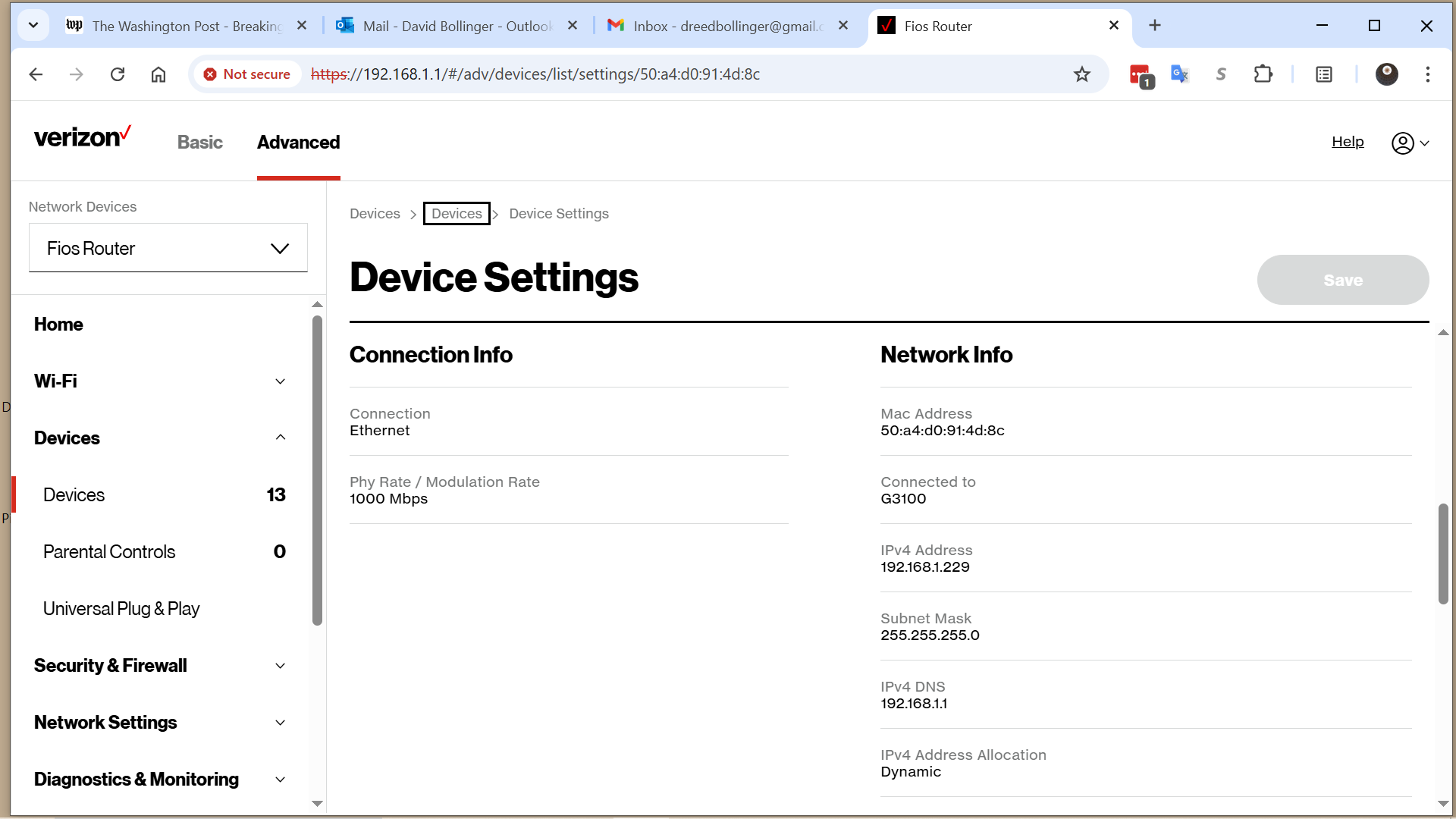Close the Fios Router tab

tap(1114, 25)
